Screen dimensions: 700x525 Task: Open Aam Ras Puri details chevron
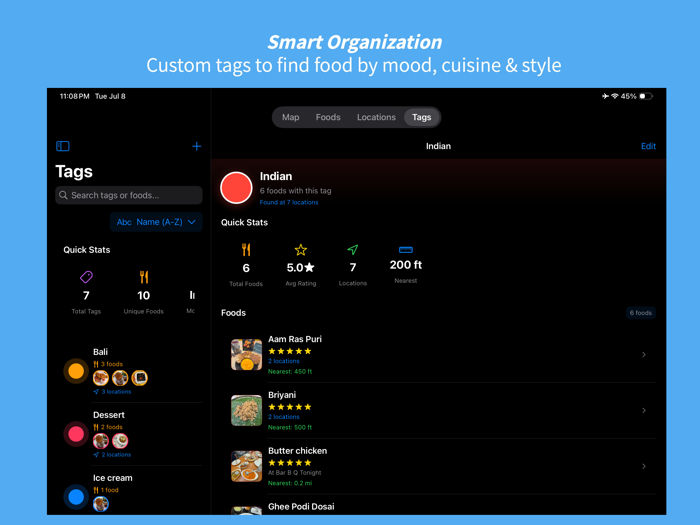(x=644, y=354)
